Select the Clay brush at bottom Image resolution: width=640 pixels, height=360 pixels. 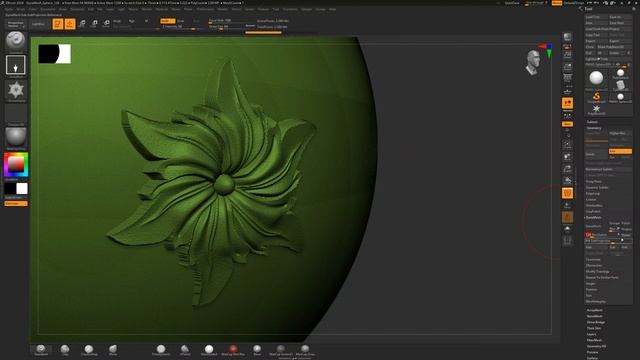click(x=65, y=350)
